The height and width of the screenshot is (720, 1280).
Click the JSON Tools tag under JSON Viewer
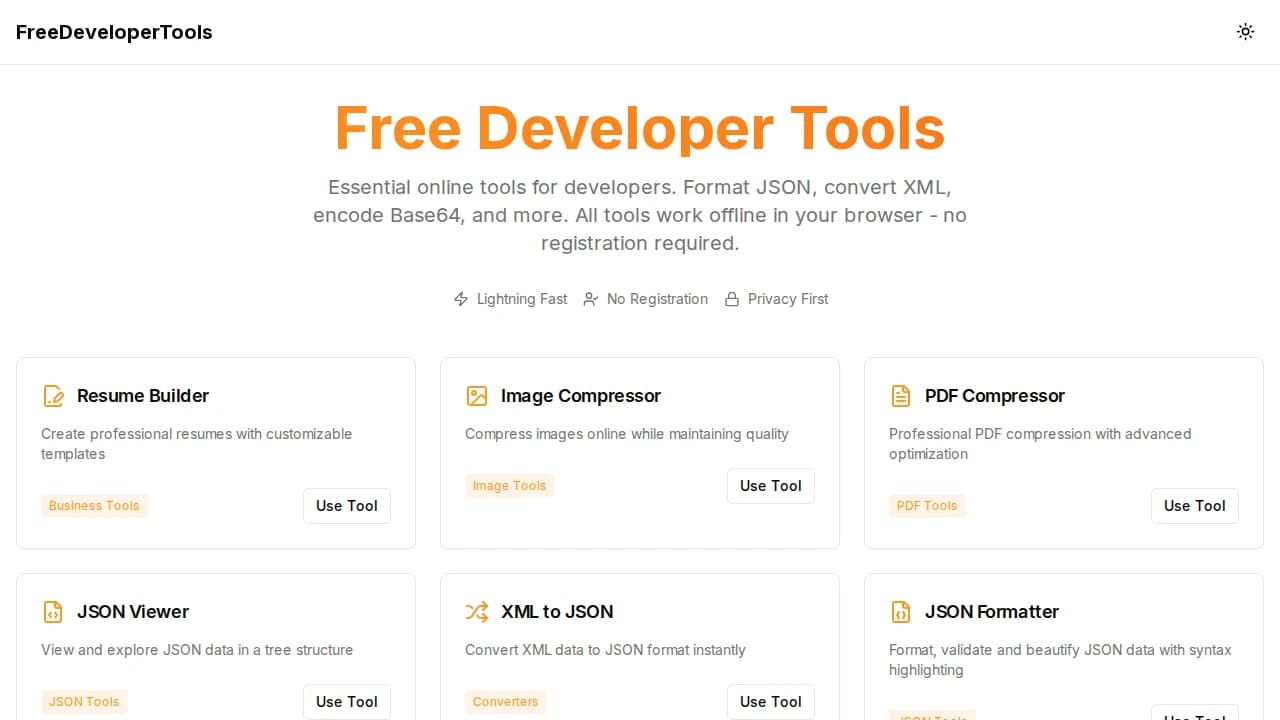pos(84,702)
